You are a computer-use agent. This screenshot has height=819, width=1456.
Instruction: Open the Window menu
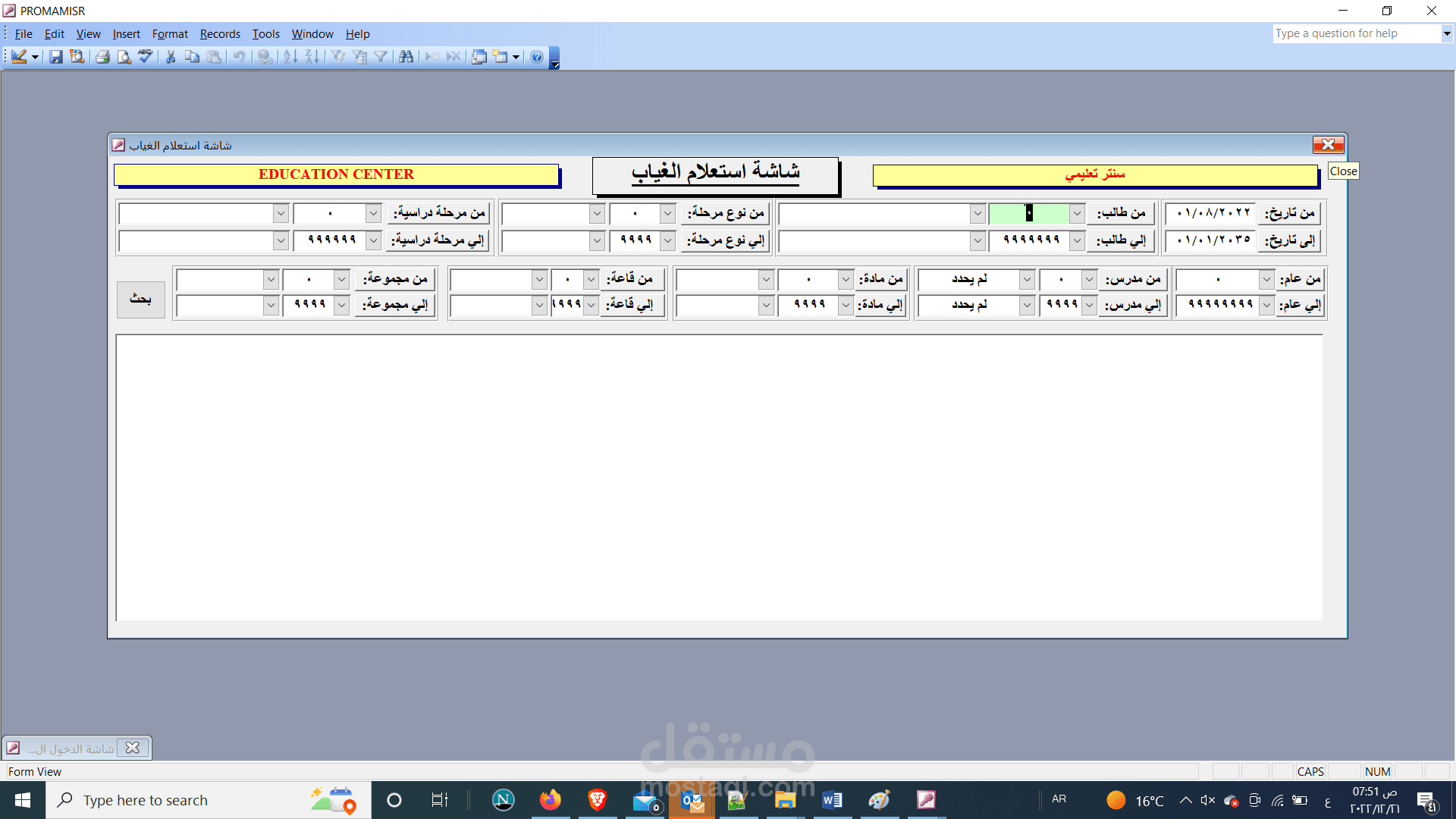pos(312,34)
